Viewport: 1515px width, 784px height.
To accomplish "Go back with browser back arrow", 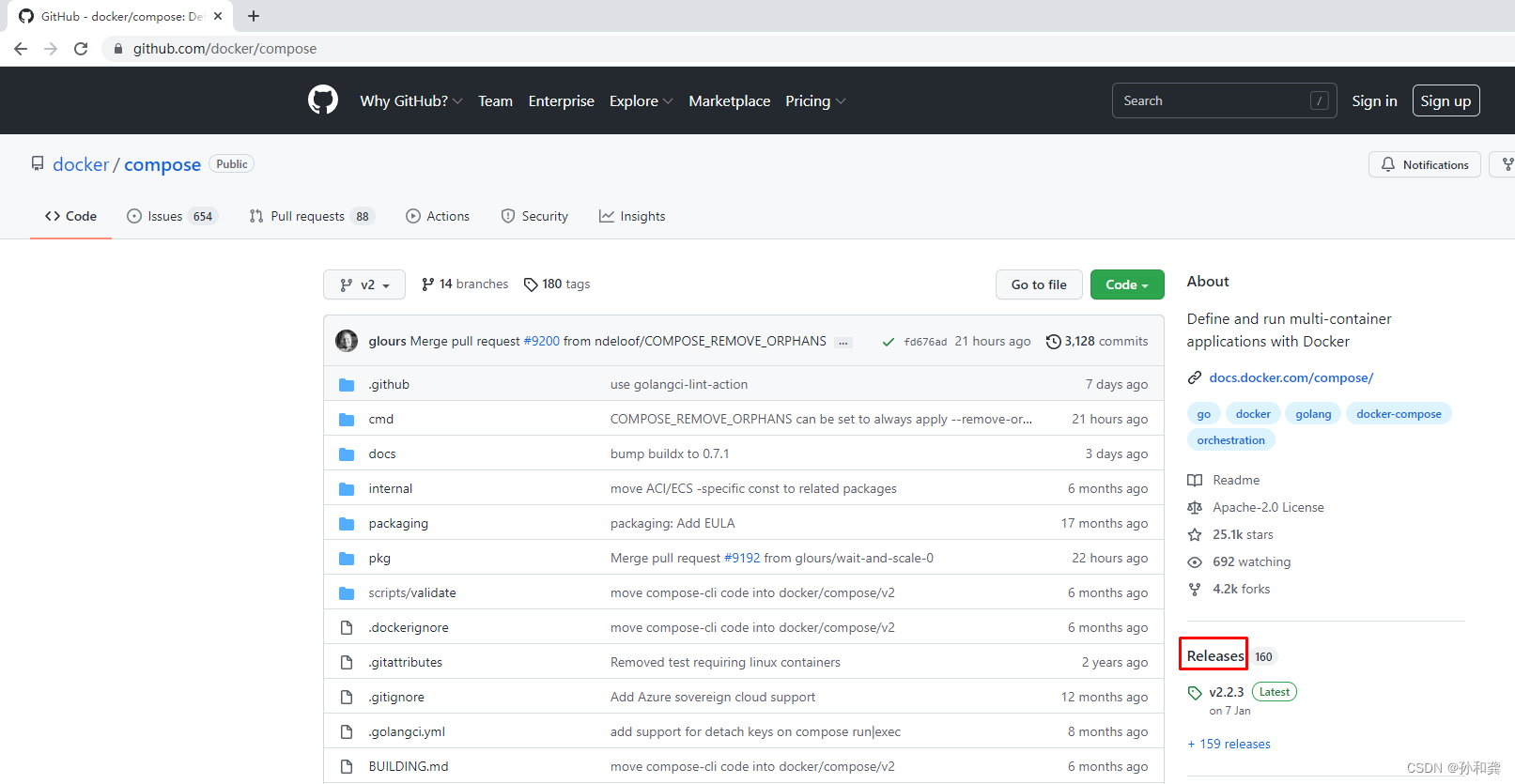I will pyautogui.click(x=21, y=49).
